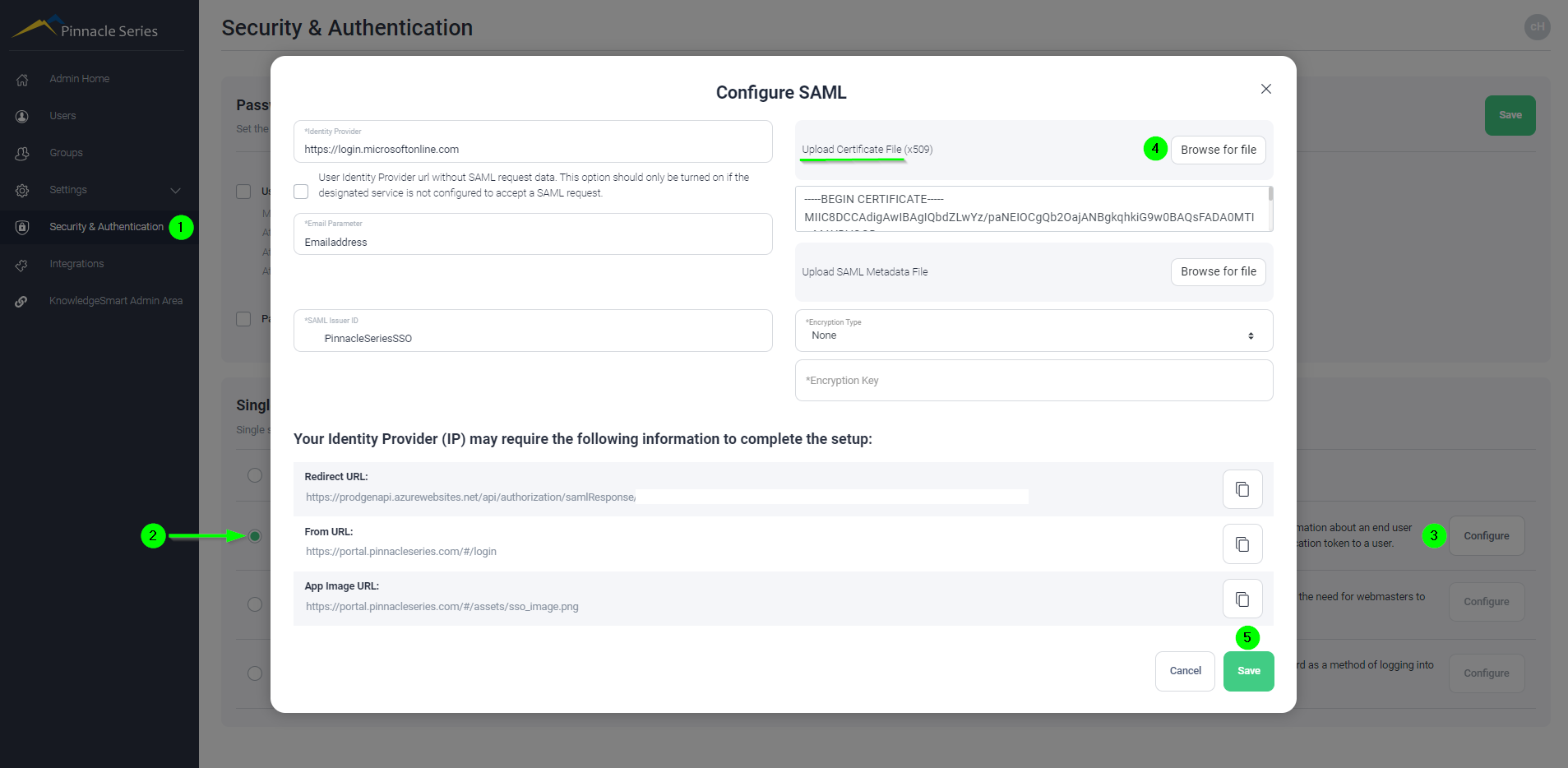The image size is (1568, 768).
Task: Click the Groups icon in sidebar
Action: (x=22, y=154)
